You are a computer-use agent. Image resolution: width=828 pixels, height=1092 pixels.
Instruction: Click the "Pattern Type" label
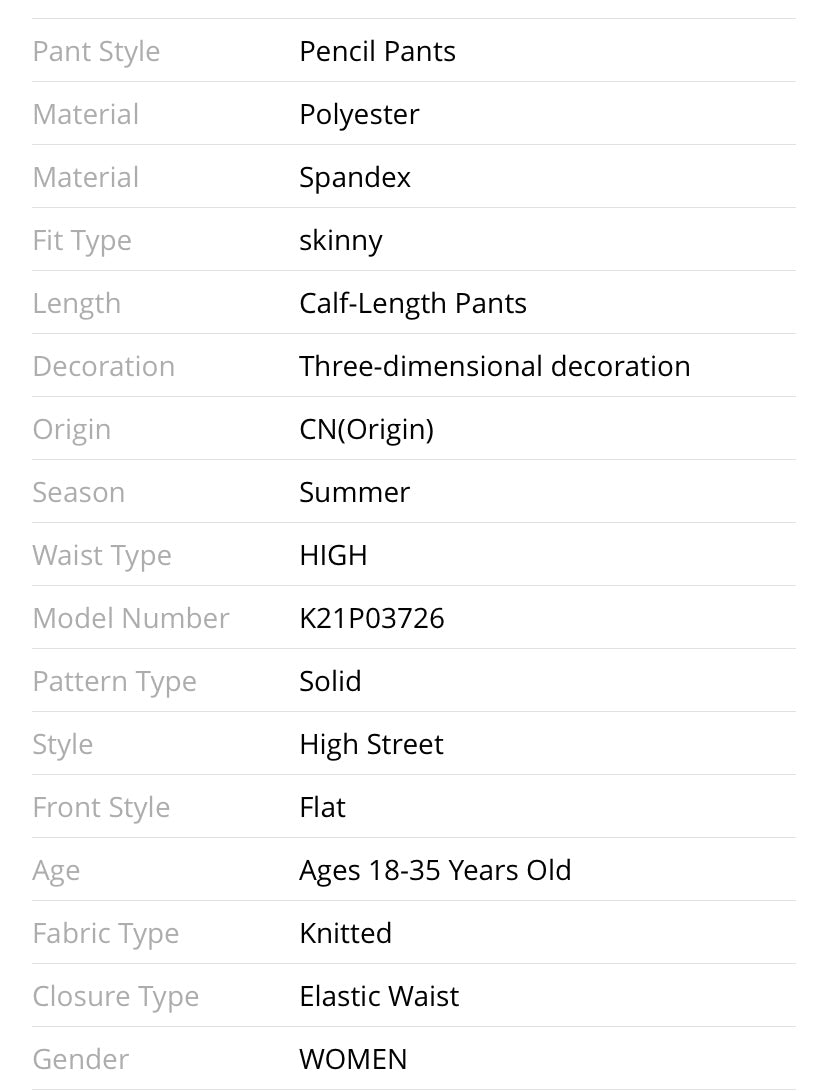[114, 681]
